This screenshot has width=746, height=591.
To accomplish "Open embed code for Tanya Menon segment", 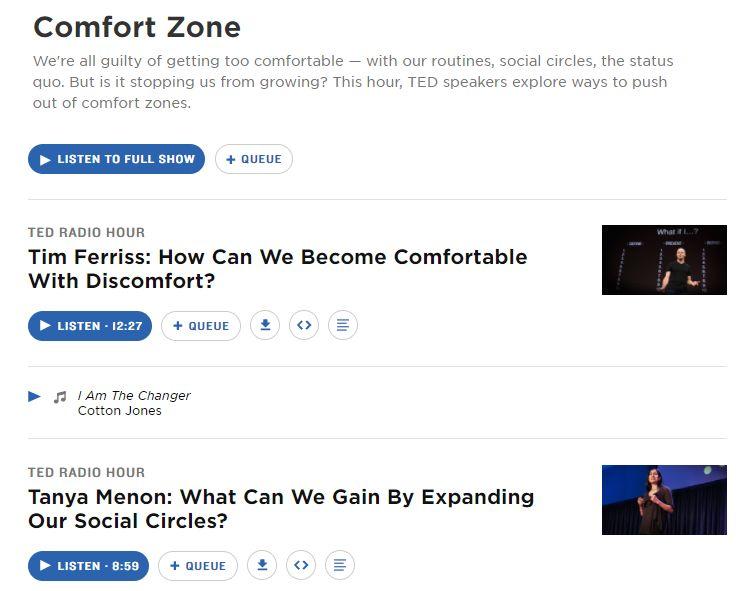I will [301, 565].
